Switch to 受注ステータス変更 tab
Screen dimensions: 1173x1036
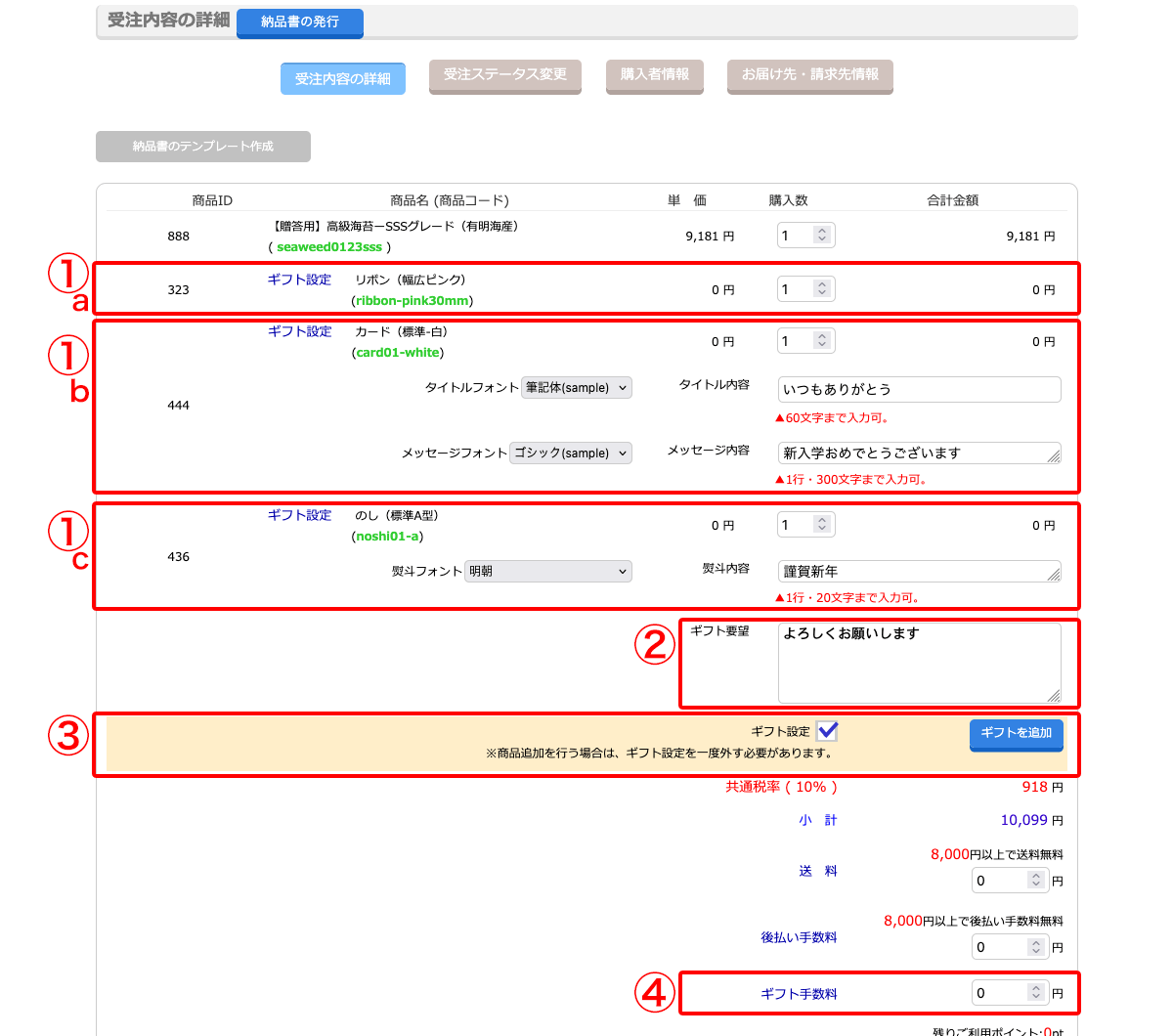coord(504,75)
